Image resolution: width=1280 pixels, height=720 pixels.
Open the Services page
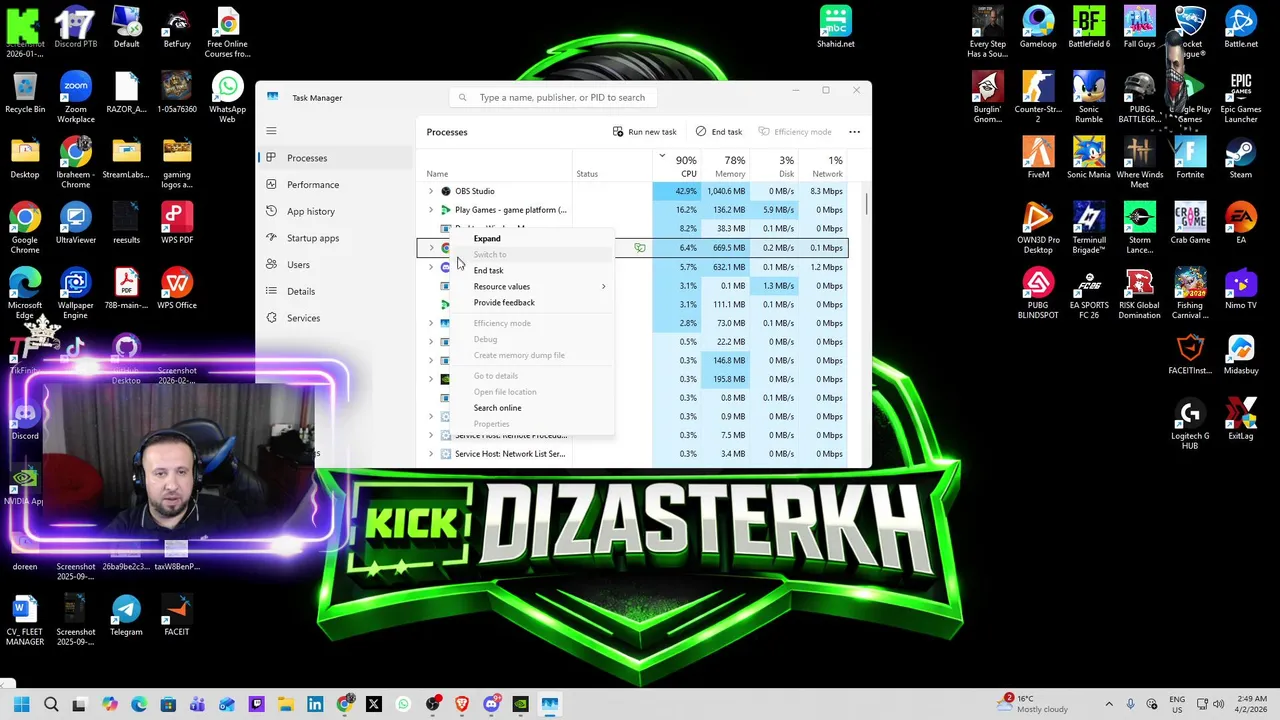click(x=335, y=318)
